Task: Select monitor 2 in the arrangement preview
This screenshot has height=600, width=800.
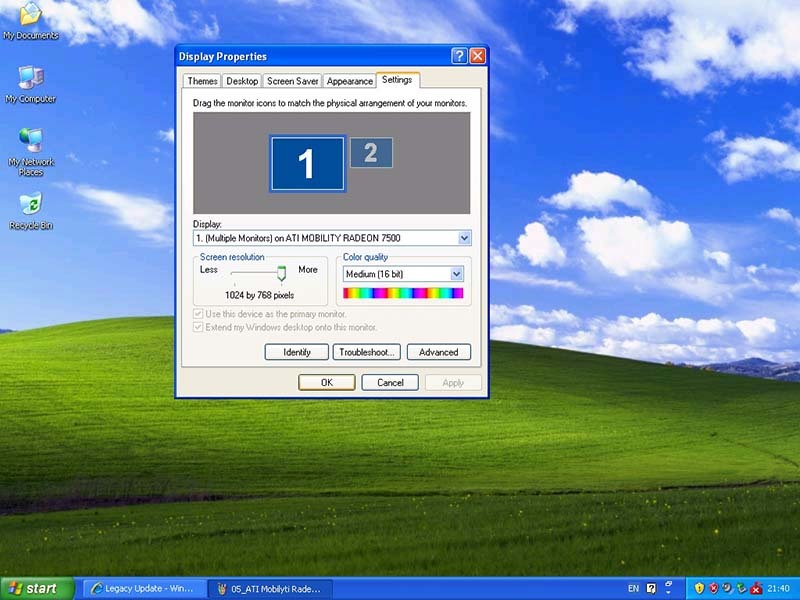Action: 371,152
